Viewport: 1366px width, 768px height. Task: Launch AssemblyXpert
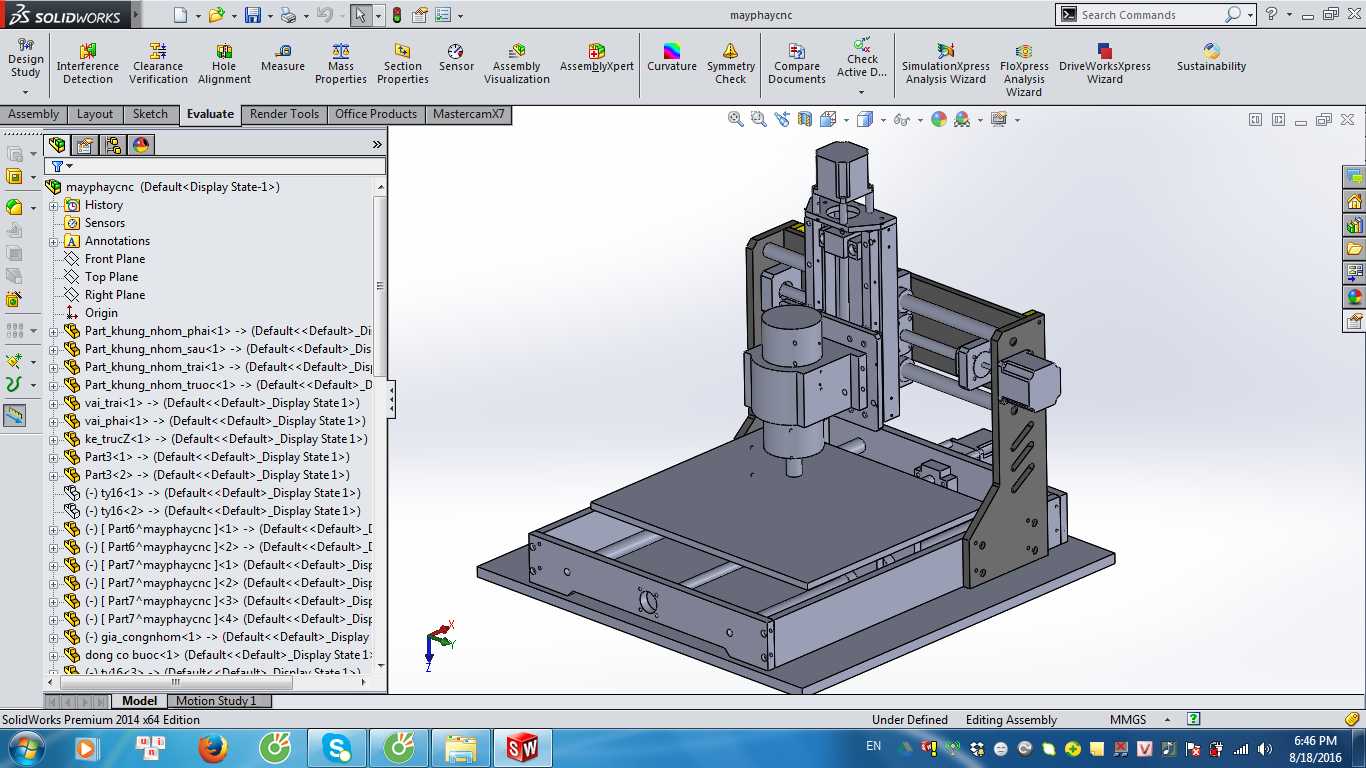pos(597,58)
